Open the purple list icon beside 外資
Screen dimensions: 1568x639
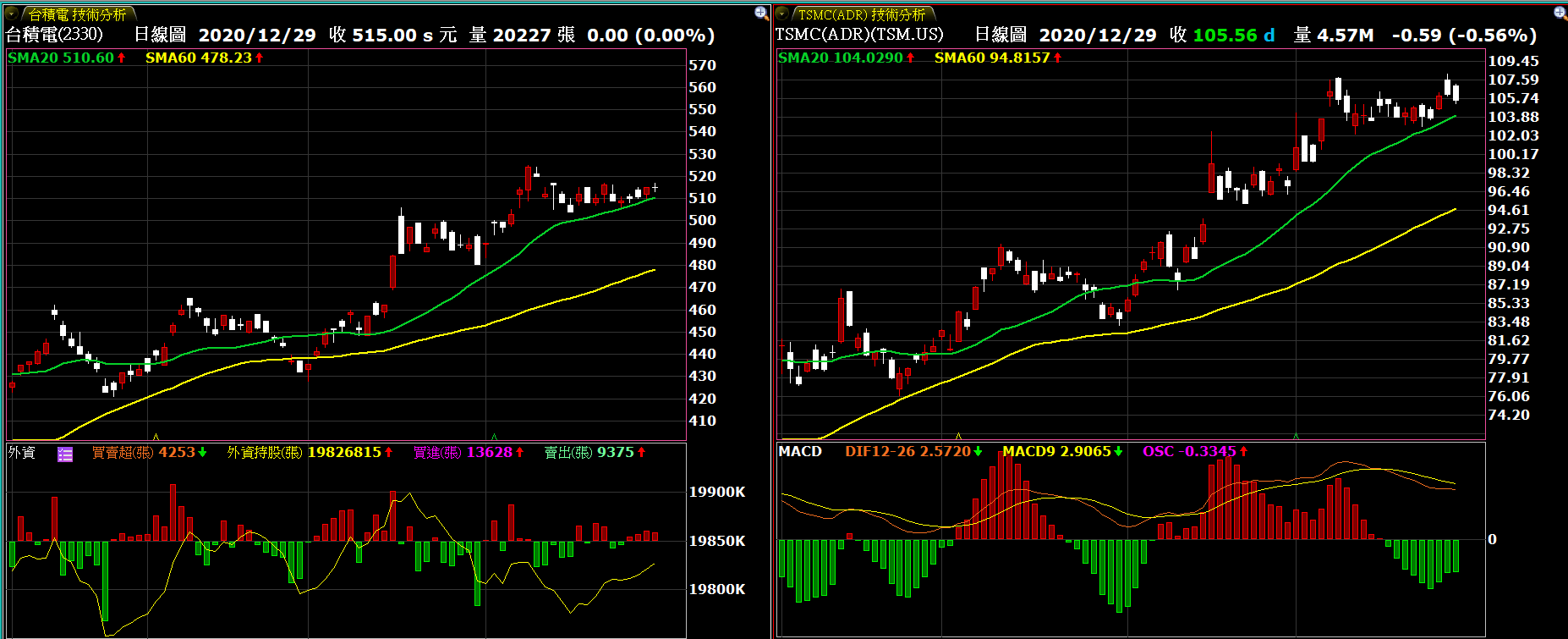tap(65, 454)
